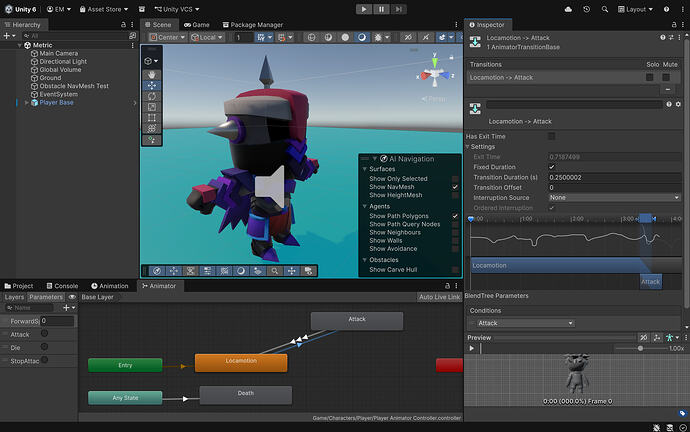The width and height of the screenshot is (690, 432).
Task: Select the Hand view tool in Scene
Action: click(x=152, y=75)
